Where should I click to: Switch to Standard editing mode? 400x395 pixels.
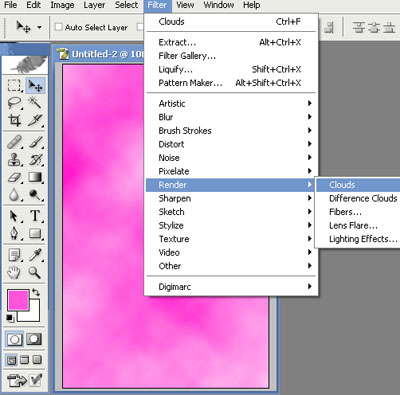click(14, 339)
